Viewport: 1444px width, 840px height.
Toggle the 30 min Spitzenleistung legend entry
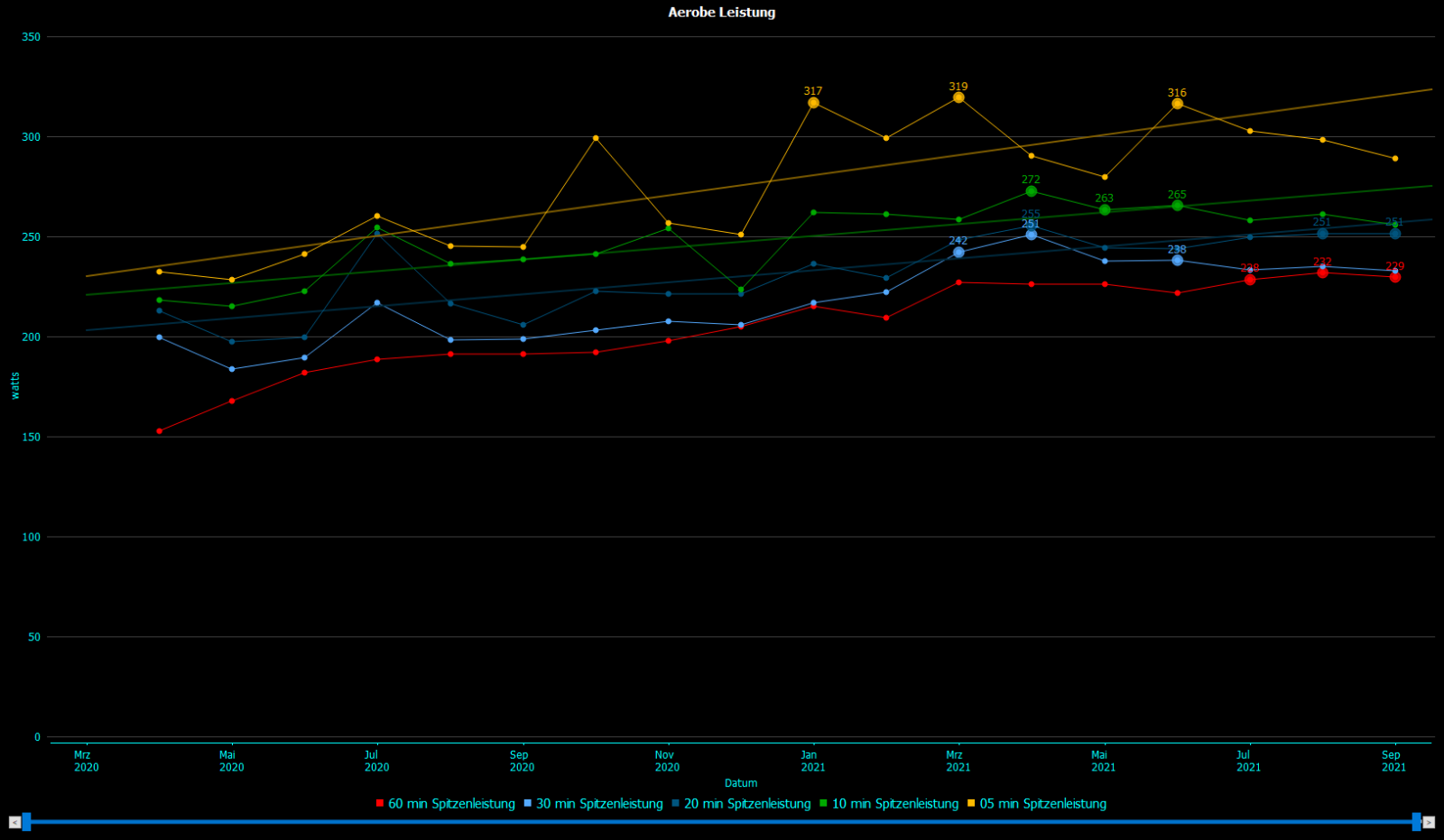point(599,804)
